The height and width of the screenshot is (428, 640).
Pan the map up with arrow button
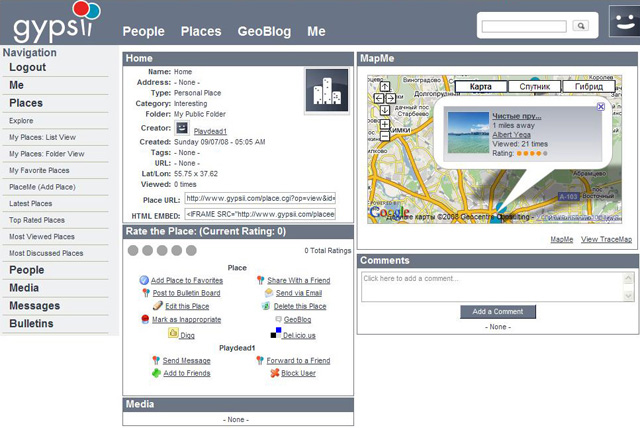[385, 86]
